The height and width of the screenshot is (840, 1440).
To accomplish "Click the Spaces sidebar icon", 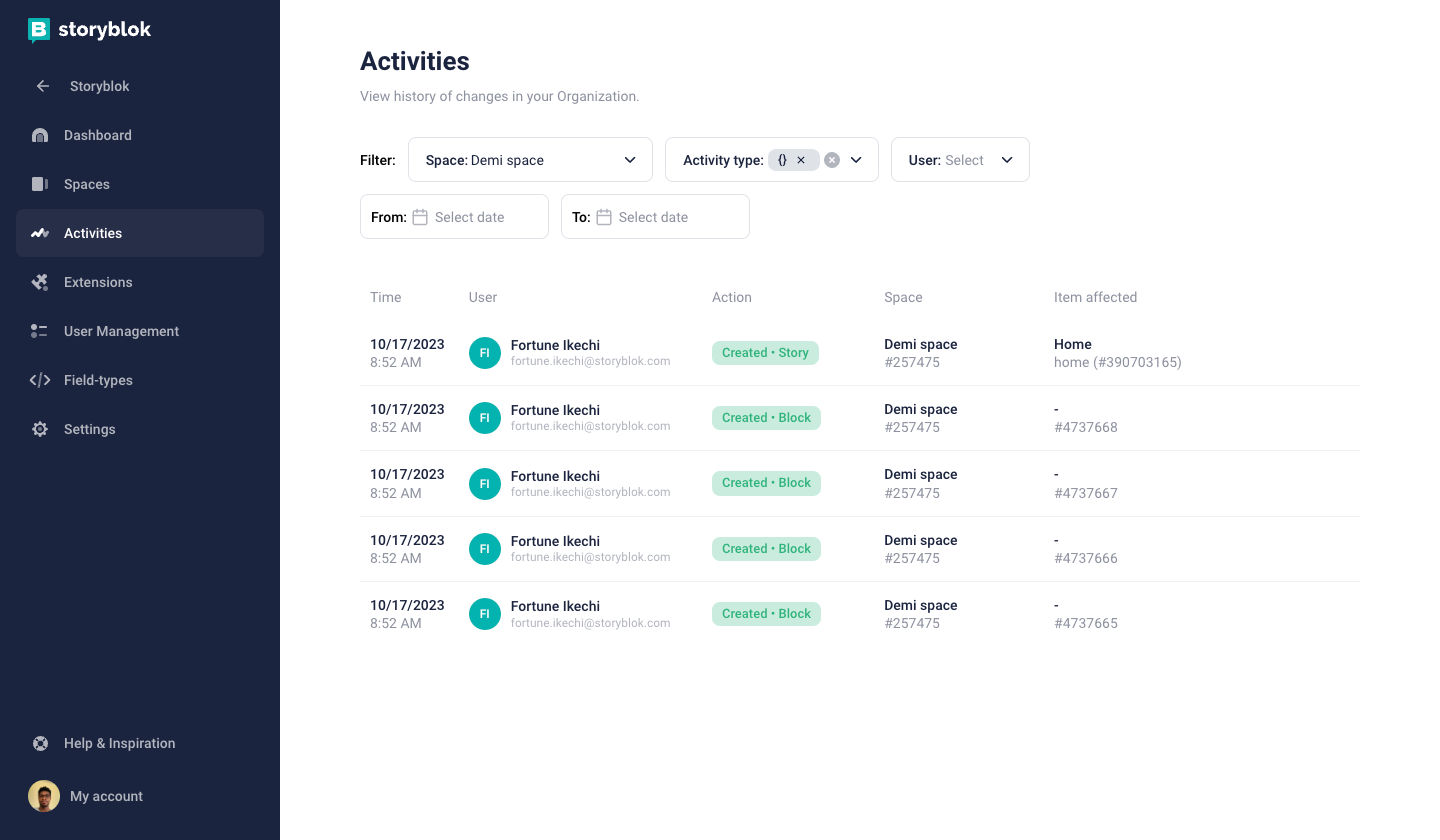I will coord(40,184).
